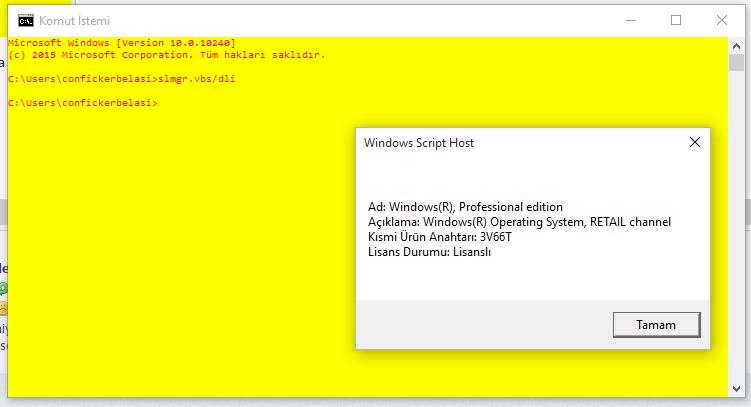This screenshot has width=751, height=407.
Task: Grab the console vertical scrollbar thumb
Action: [x=737, y=64]
